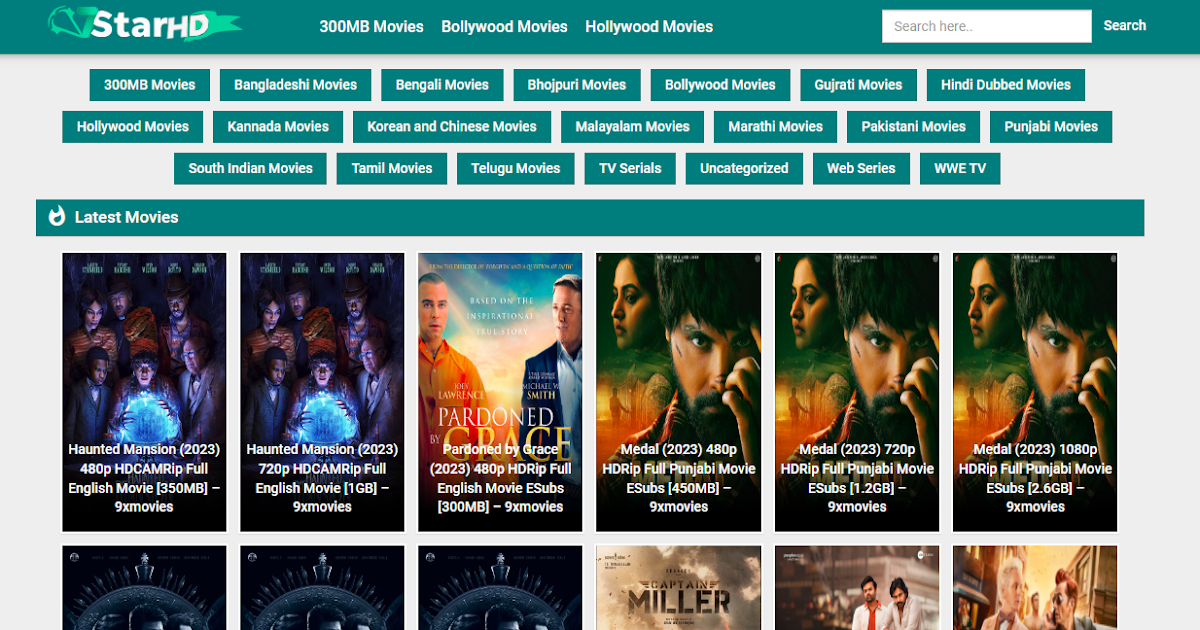The width and height of the screenshot is (1200, 630).
Task: Go to the TV Serials category
Action: pos(630,169)
